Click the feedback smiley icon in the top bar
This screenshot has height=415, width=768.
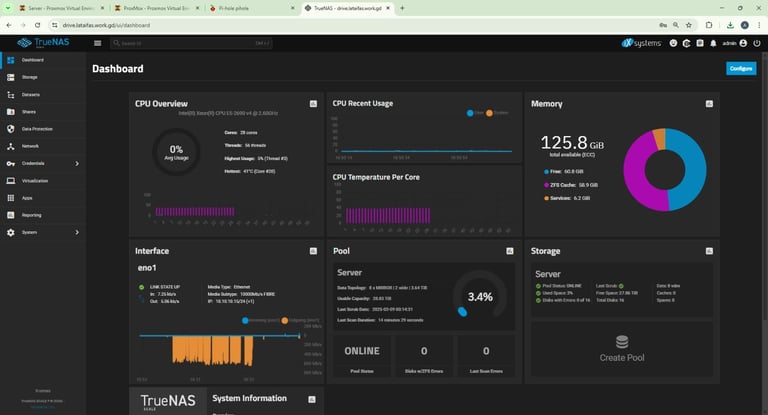click(673, 43)
